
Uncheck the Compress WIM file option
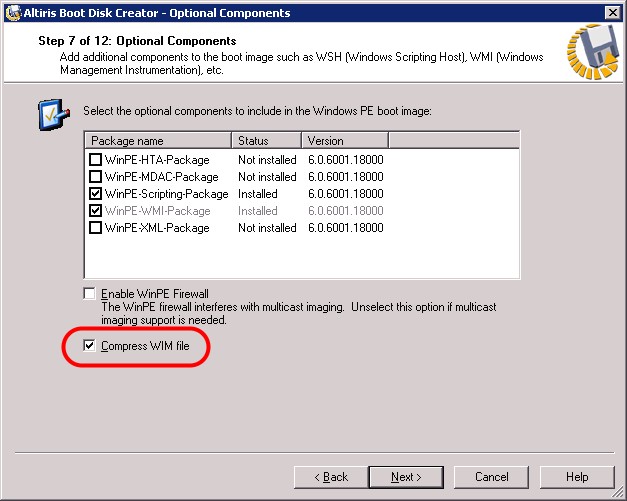[90, 345]
